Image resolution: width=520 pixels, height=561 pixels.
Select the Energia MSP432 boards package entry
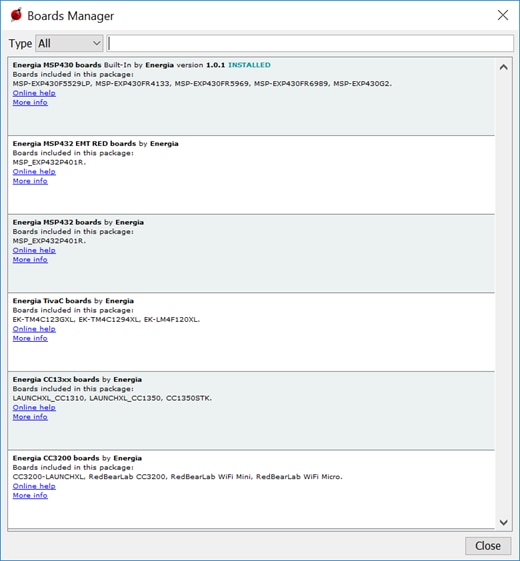pyautogui.click(x=251, y=254)
